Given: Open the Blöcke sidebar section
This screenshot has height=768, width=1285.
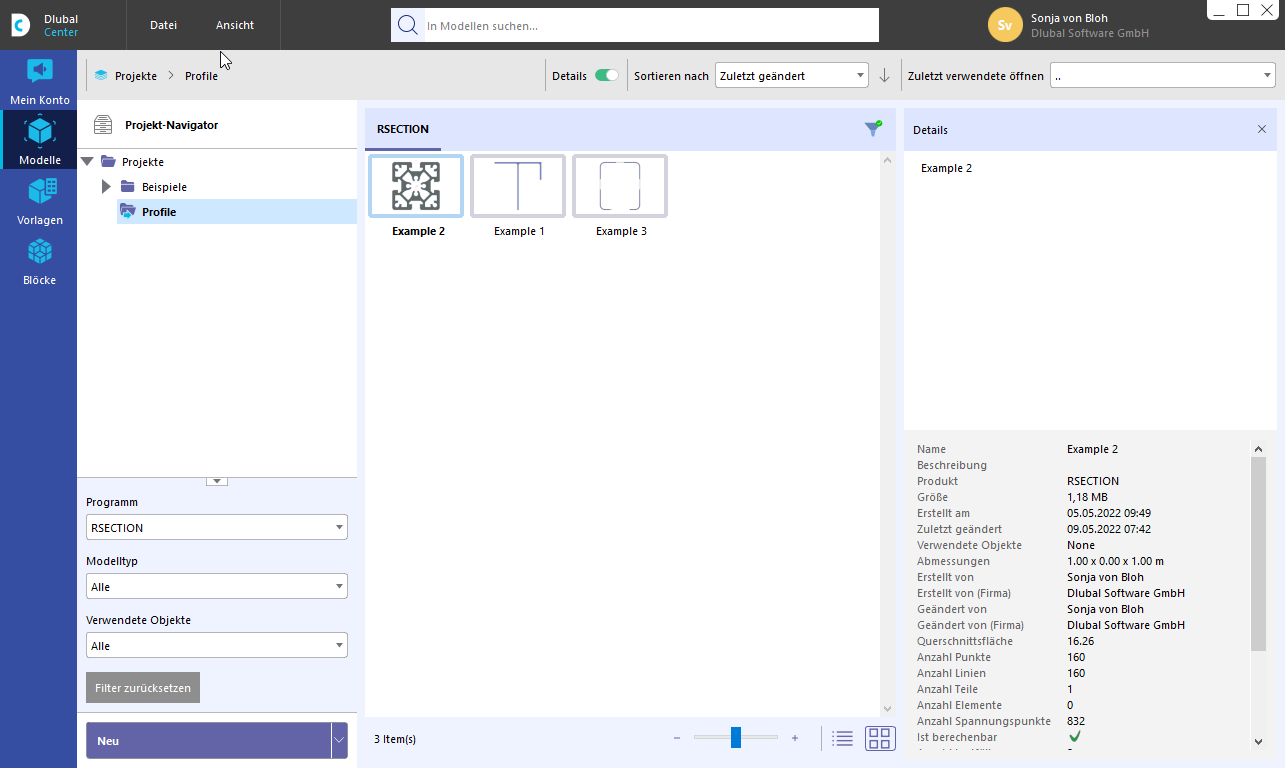Looking at the screenshot, I should 40,259.
